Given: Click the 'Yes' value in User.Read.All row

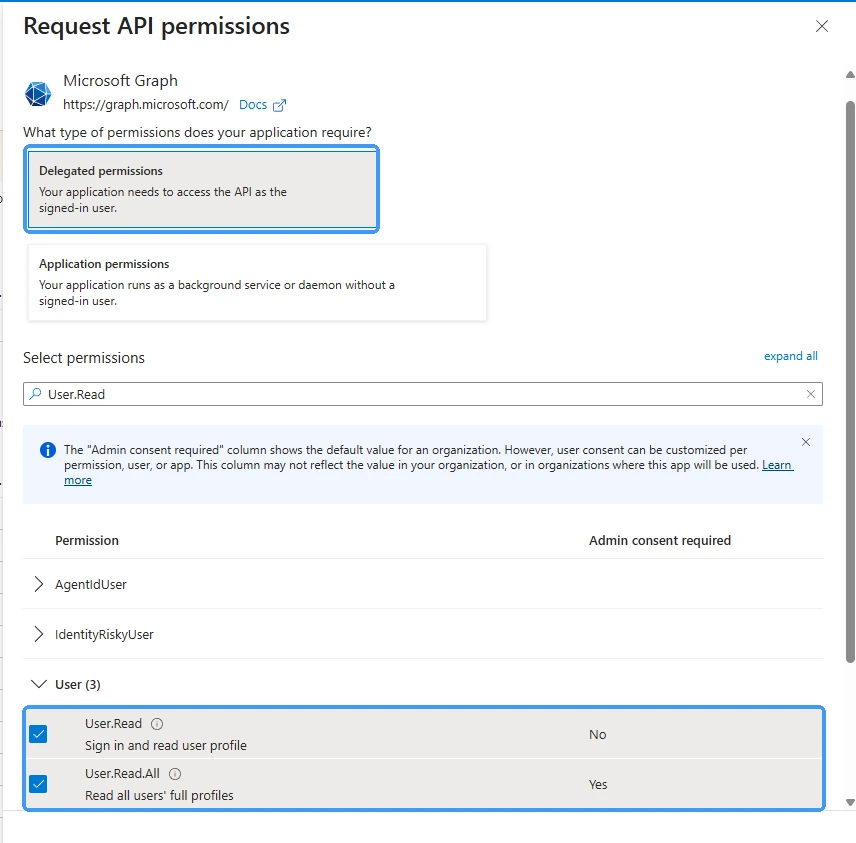Looking at the screenshot, I should [x=598, y=785].
